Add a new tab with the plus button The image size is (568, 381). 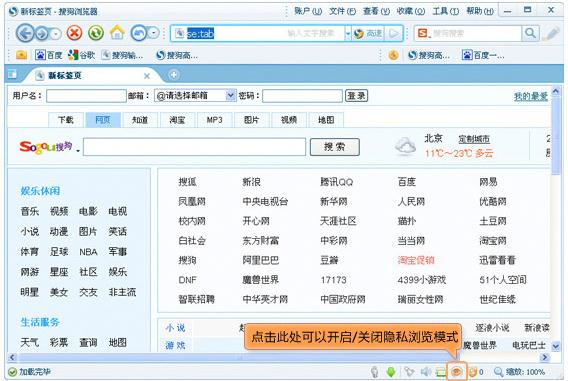coord(174,75)
